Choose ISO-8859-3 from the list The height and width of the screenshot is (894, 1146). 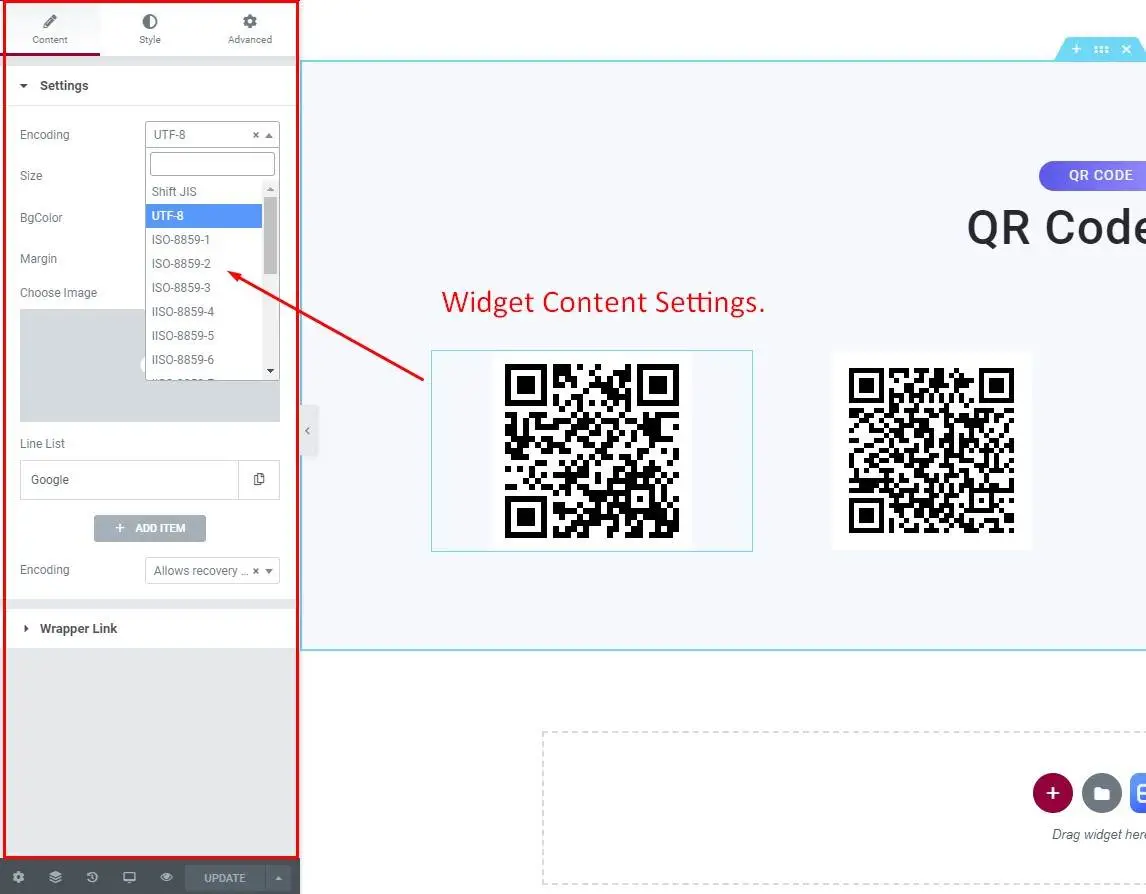(204, 288)
